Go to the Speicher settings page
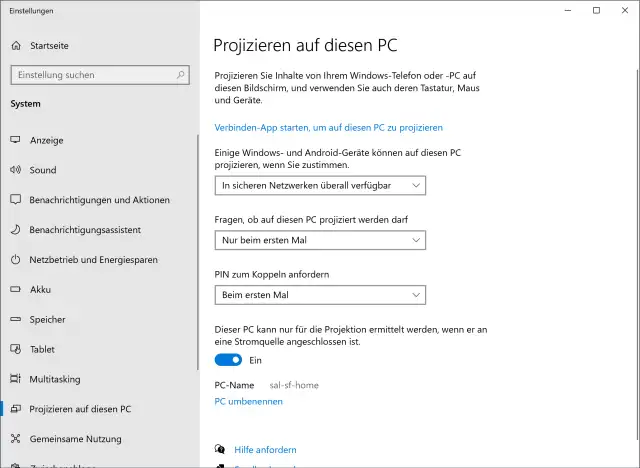 47,320
